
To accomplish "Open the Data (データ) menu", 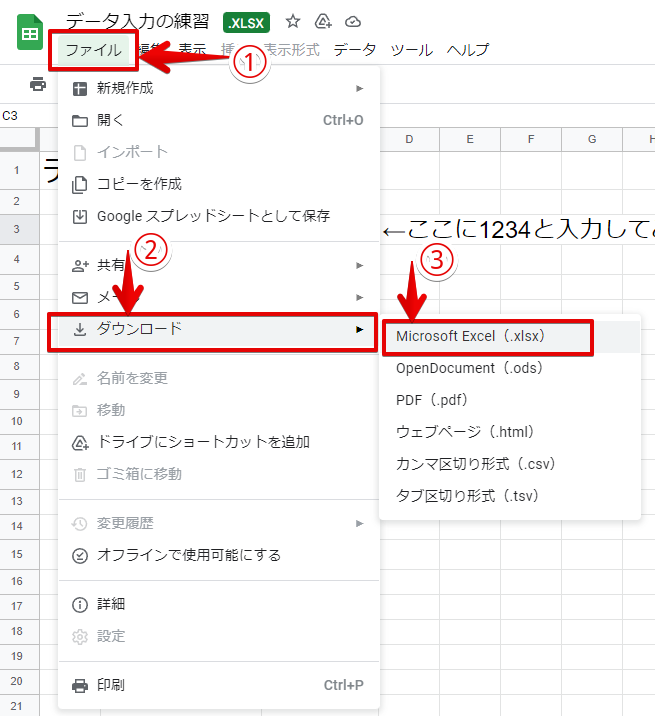I will [x=355, y=49].
